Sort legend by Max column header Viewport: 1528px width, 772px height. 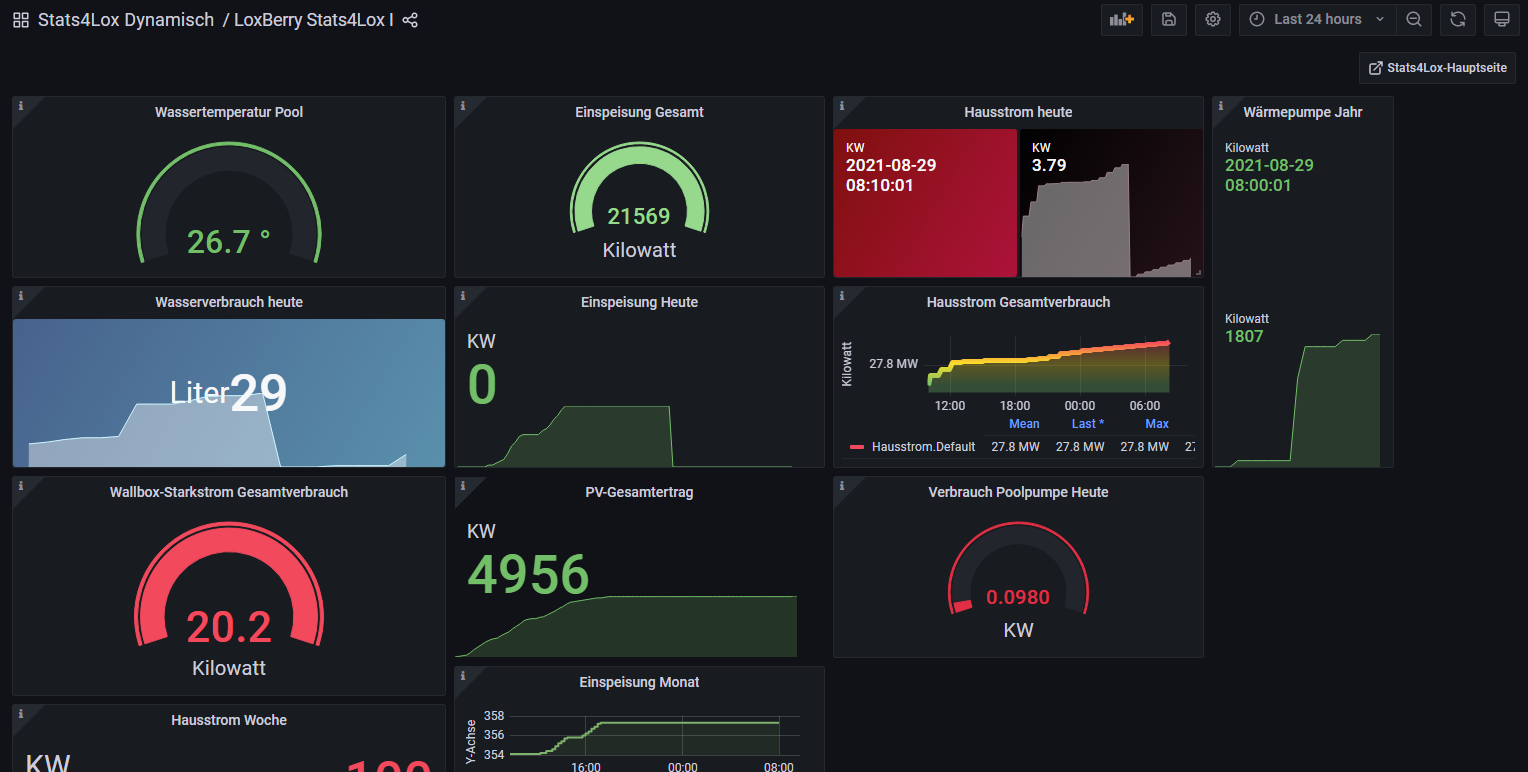tap(1156, 424)
